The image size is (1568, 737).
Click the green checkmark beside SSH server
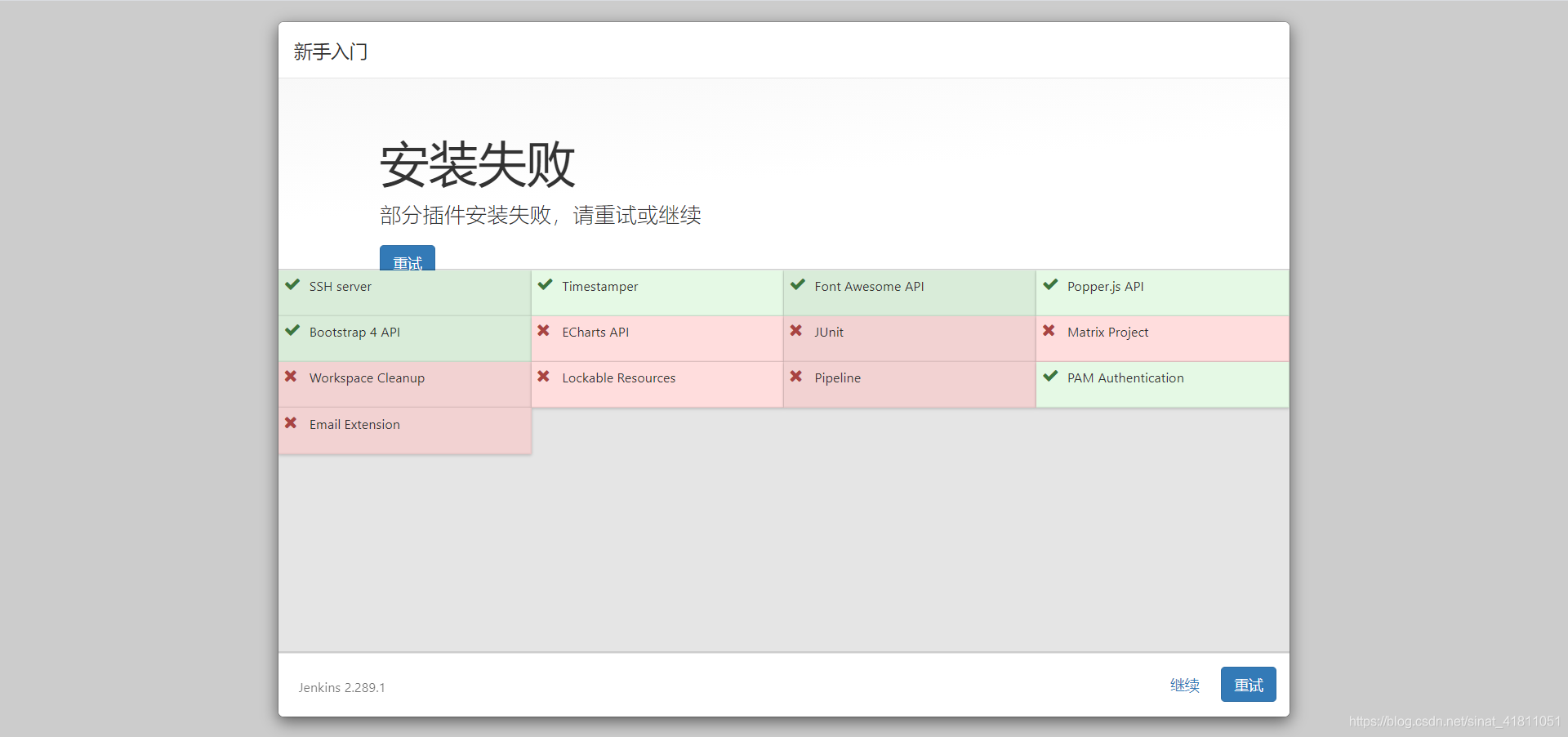coord(292,284)
